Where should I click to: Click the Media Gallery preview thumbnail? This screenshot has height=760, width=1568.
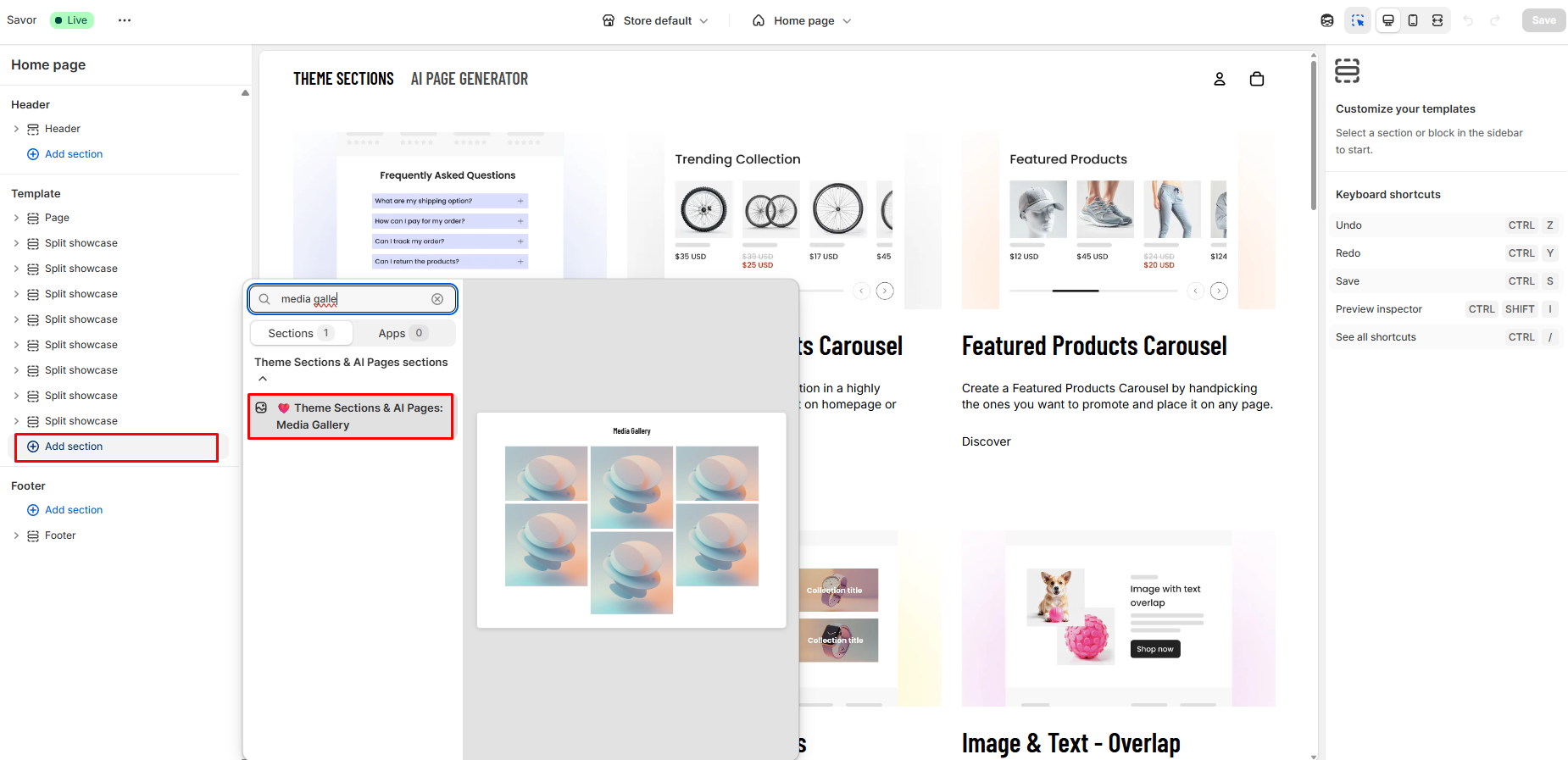pos(631,520)
